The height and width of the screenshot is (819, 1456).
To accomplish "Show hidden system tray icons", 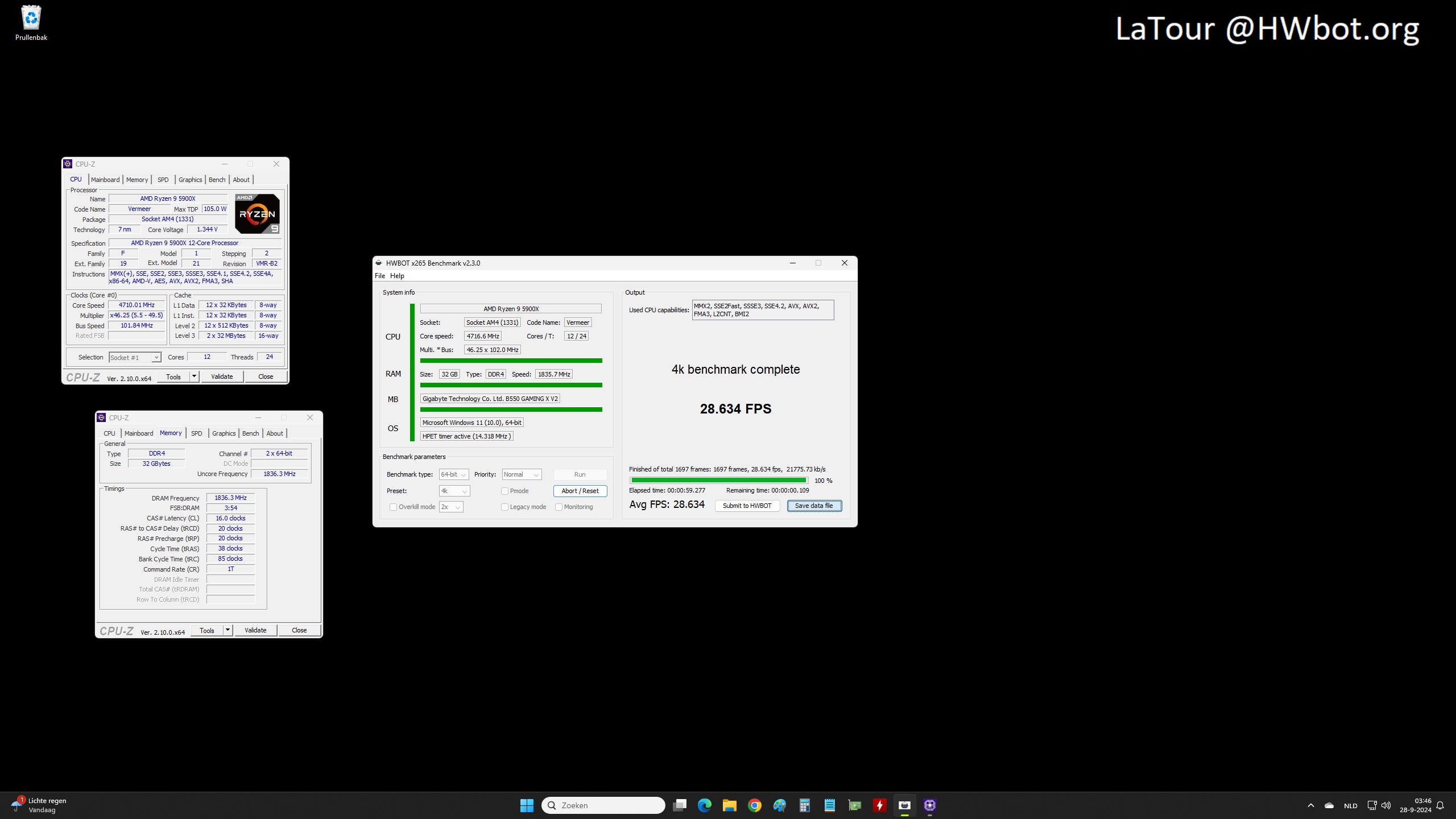I will pos(1310,805).
